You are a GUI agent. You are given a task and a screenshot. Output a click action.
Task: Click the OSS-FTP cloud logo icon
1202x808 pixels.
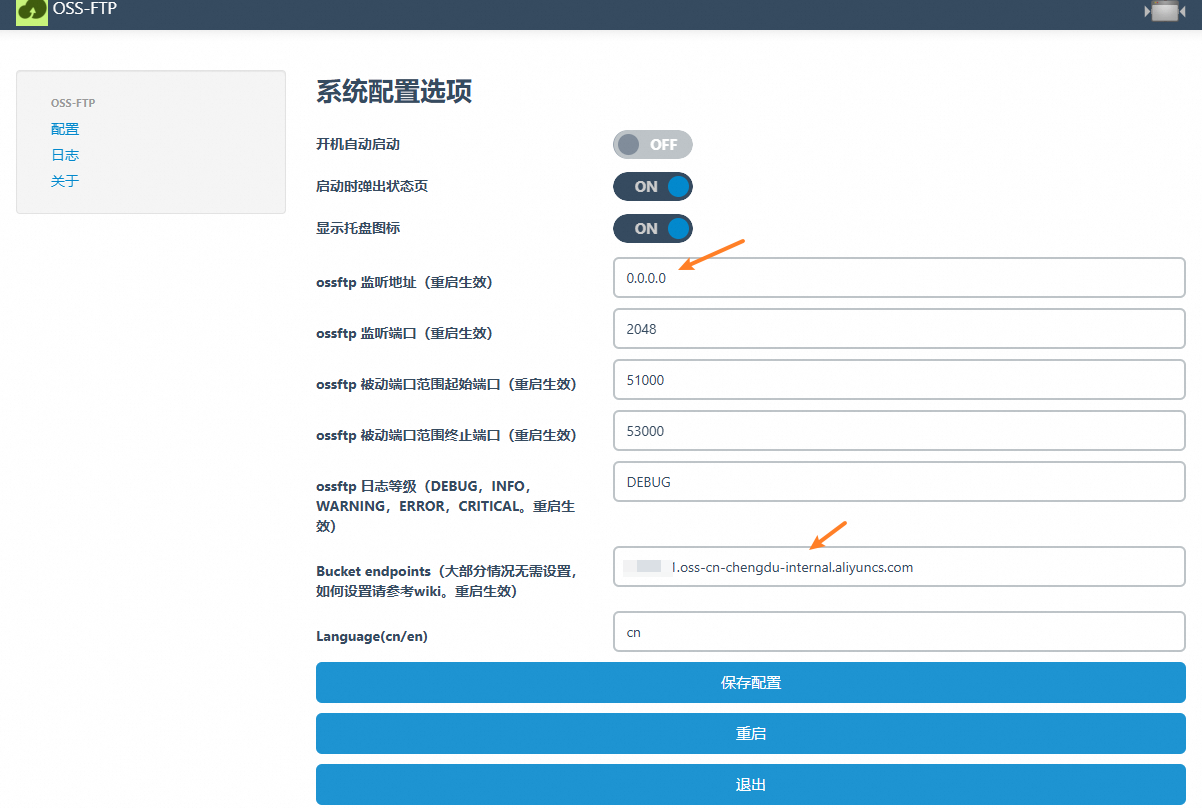tap(32, 10)
